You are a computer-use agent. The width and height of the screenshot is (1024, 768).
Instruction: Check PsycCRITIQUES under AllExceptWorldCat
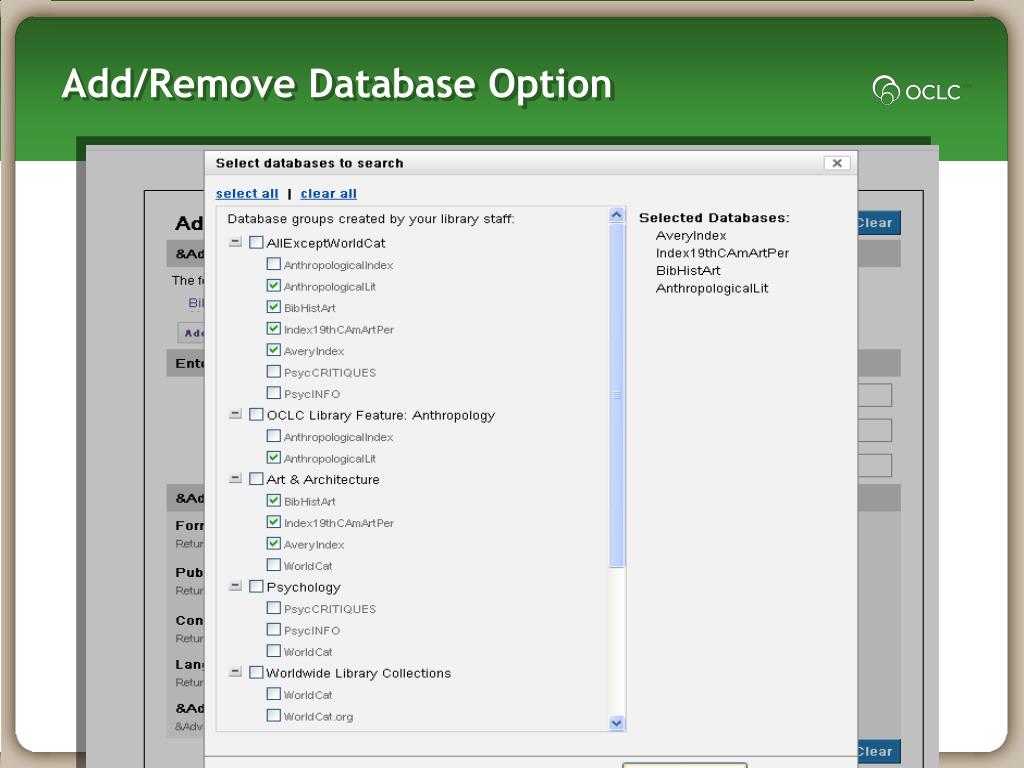274,372
